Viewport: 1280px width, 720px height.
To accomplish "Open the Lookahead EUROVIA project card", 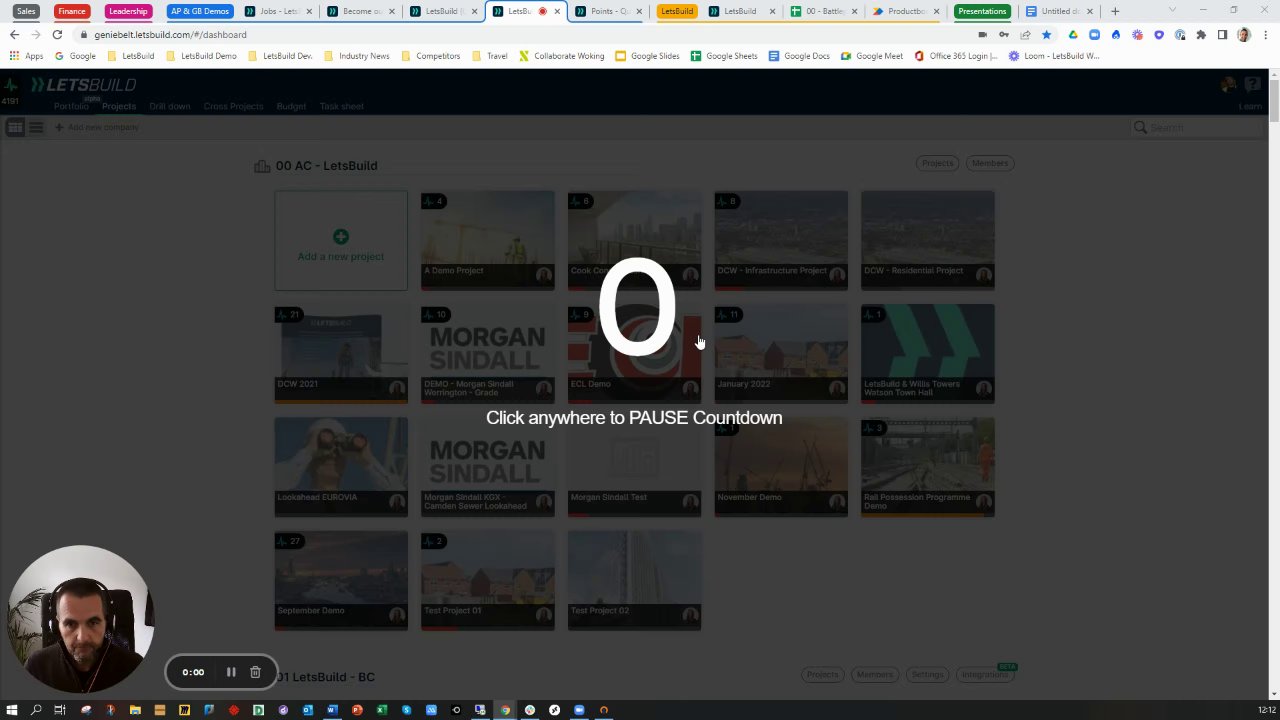I will point(341,467).
